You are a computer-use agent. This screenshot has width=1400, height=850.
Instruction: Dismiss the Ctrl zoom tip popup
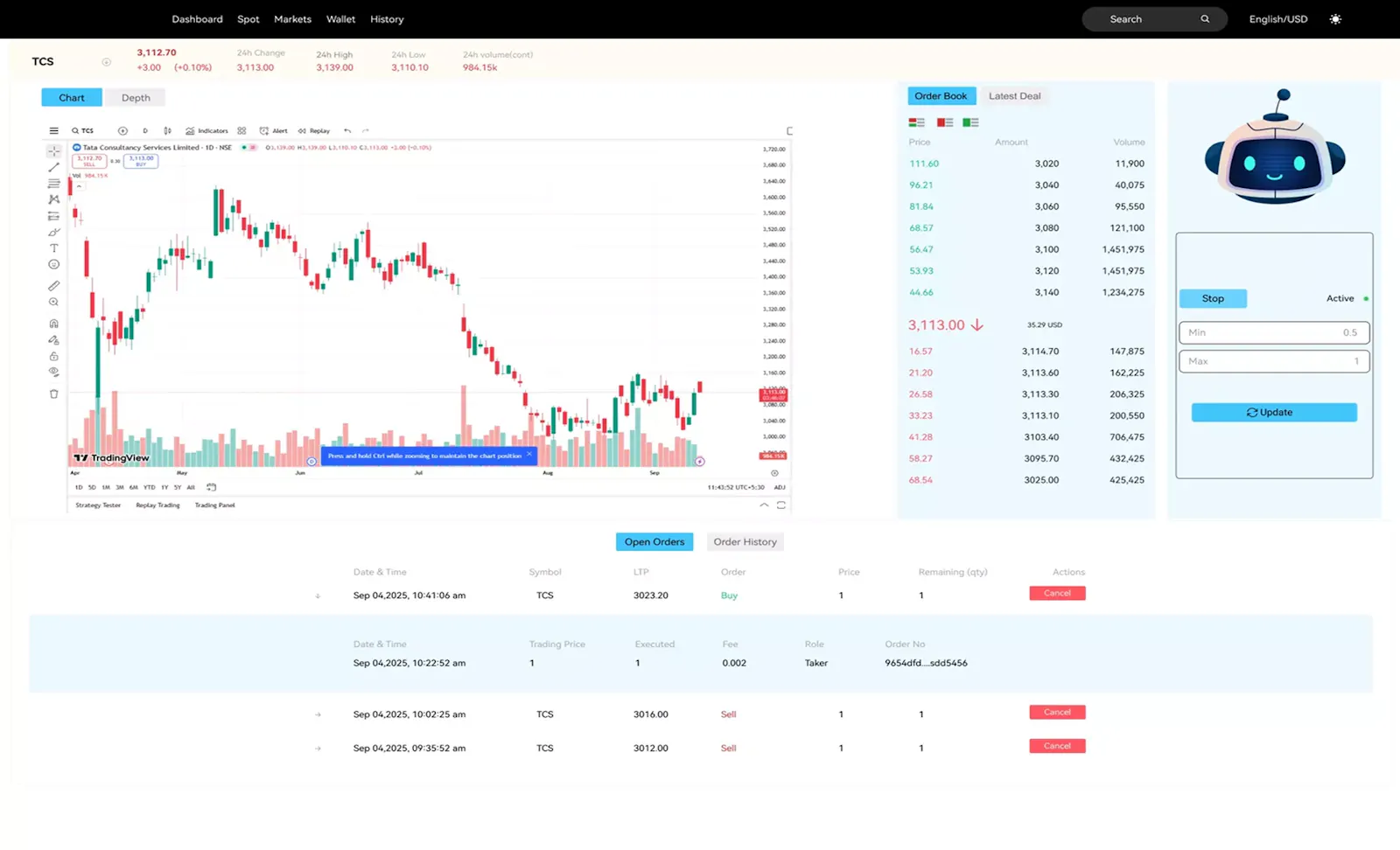(x=529, y=455)
